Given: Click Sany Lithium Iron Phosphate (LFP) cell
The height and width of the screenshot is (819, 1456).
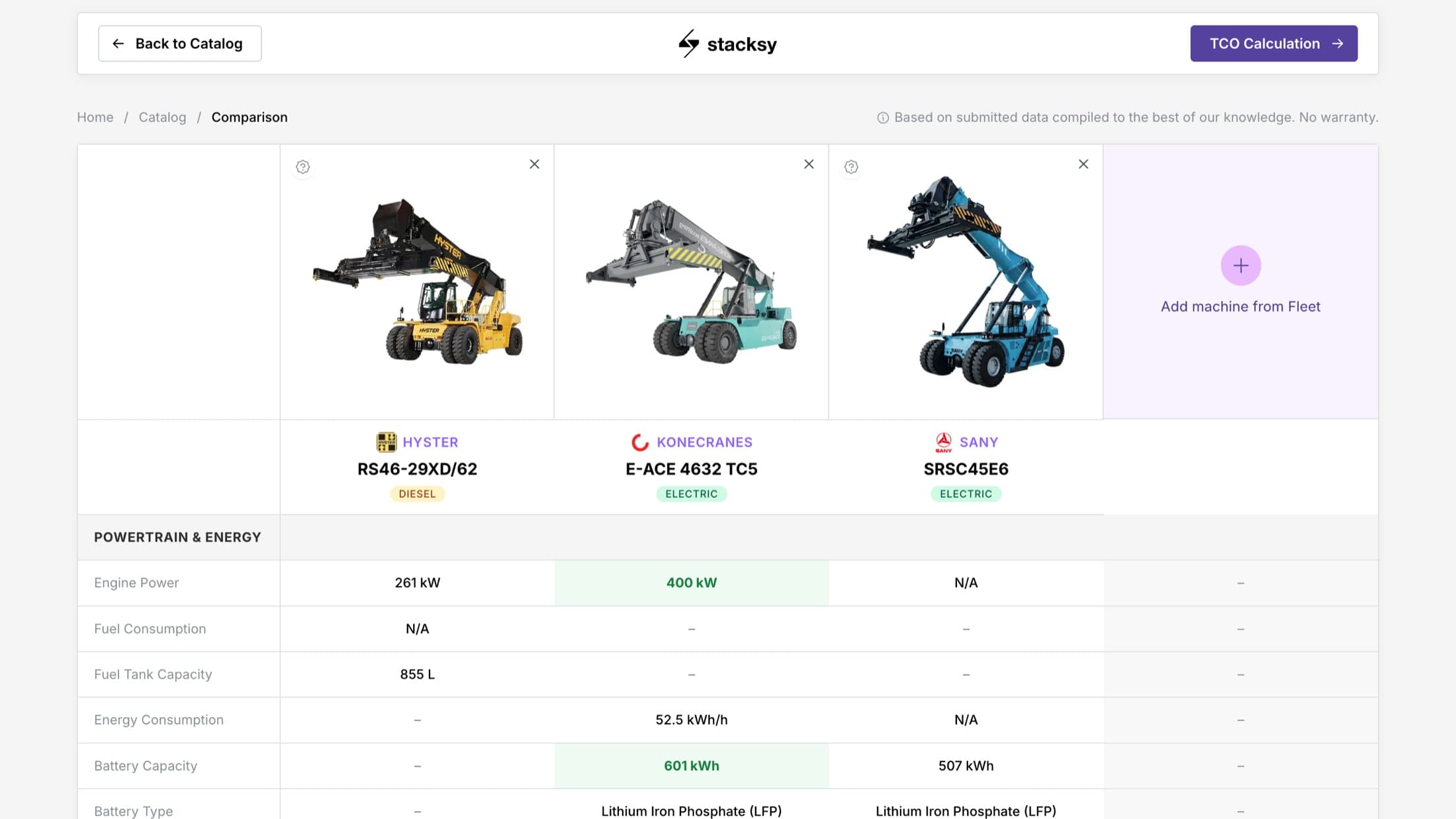Looking at the screenshot, I should pyautogui.click(x=966, y=811).
